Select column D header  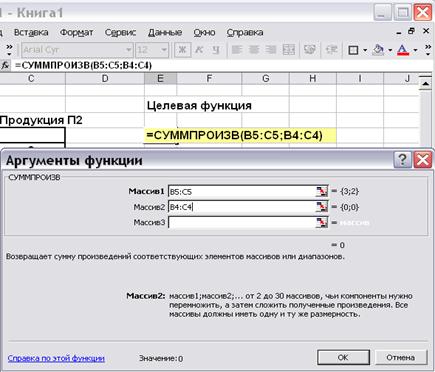[105, 79]
